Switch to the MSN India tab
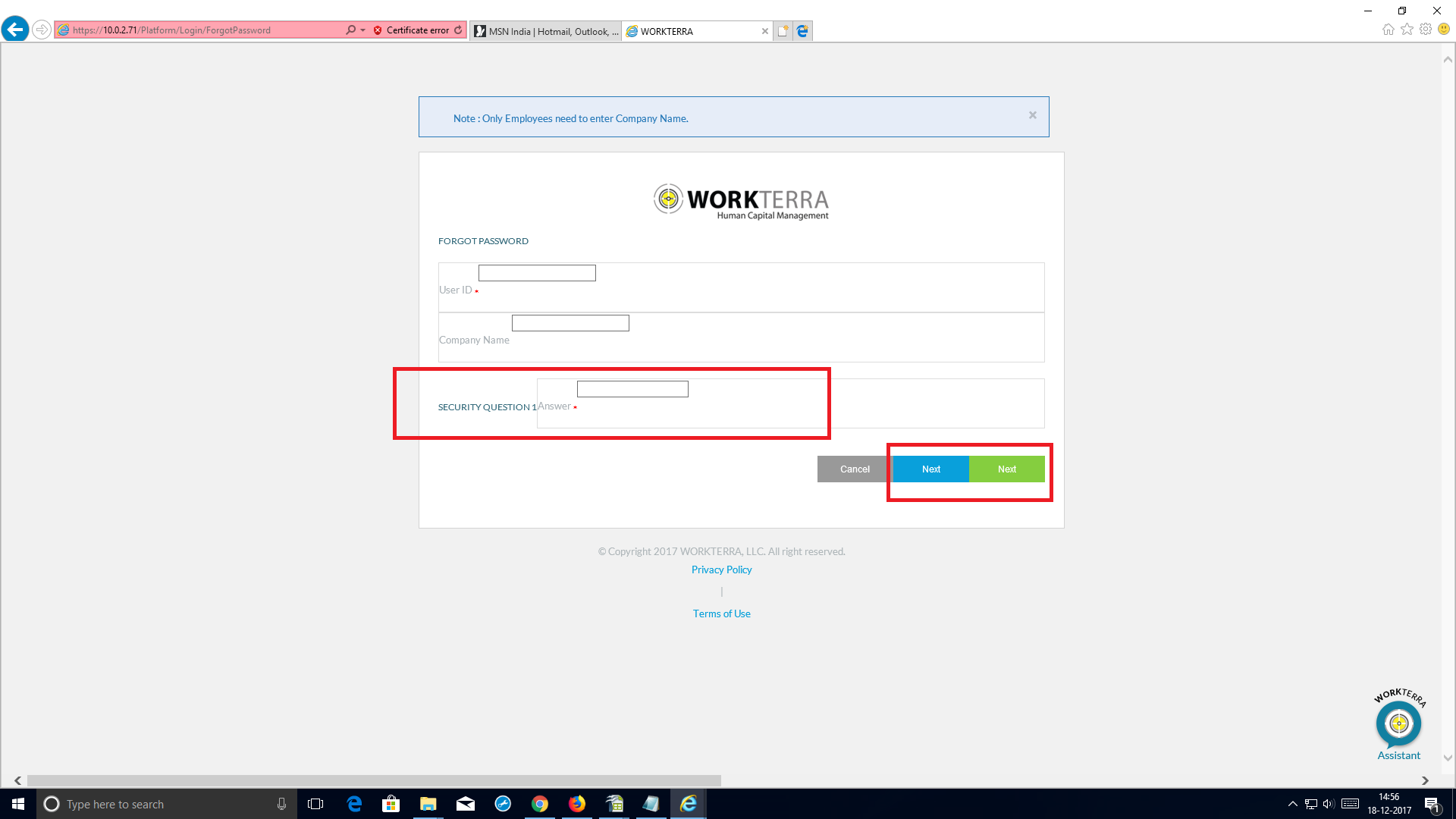Screen dimensions: 1456x819 pos(544,31)
